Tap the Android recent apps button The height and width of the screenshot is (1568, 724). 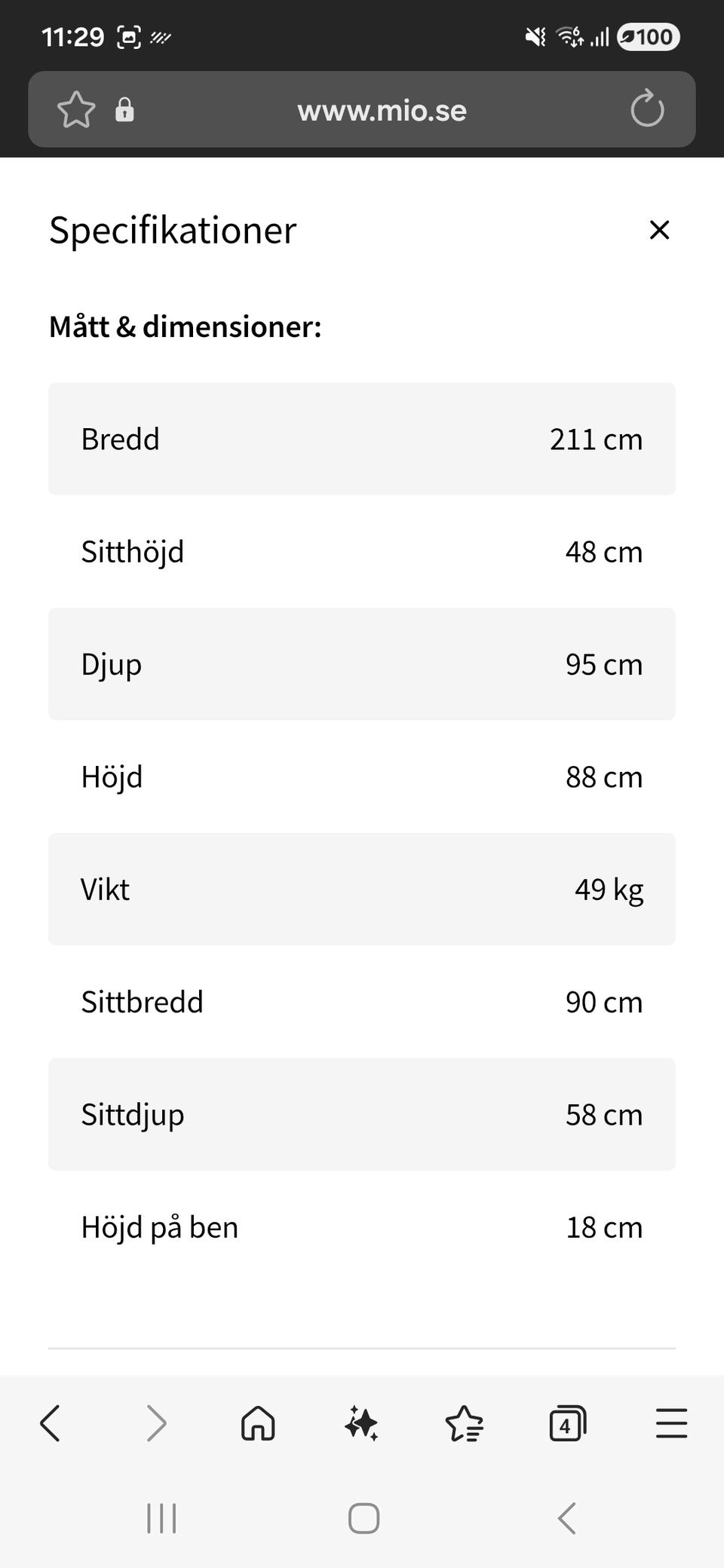pos(161,1518)
